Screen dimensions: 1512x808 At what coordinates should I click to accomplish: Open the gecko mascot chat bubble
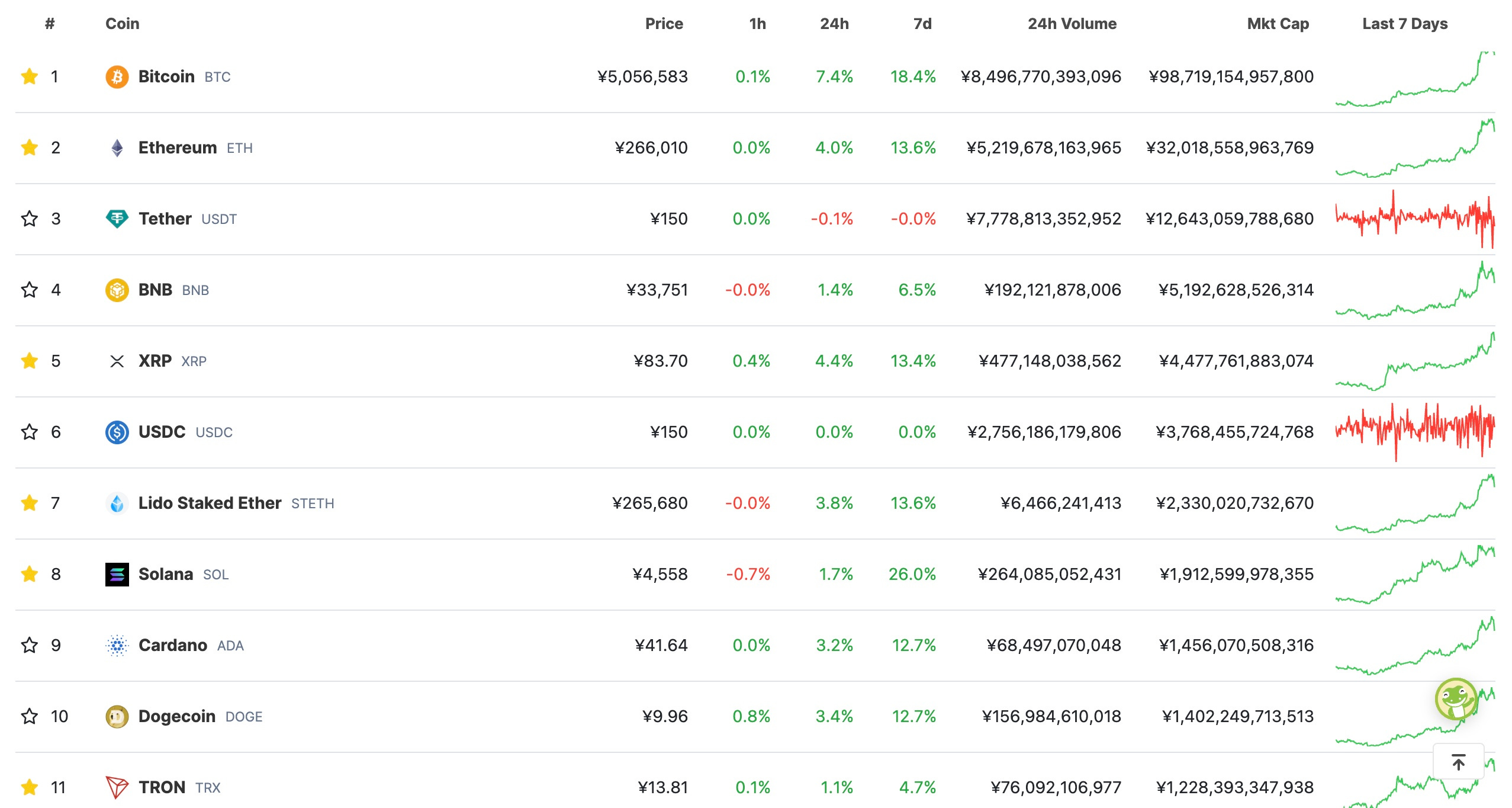click(1456, 699)
